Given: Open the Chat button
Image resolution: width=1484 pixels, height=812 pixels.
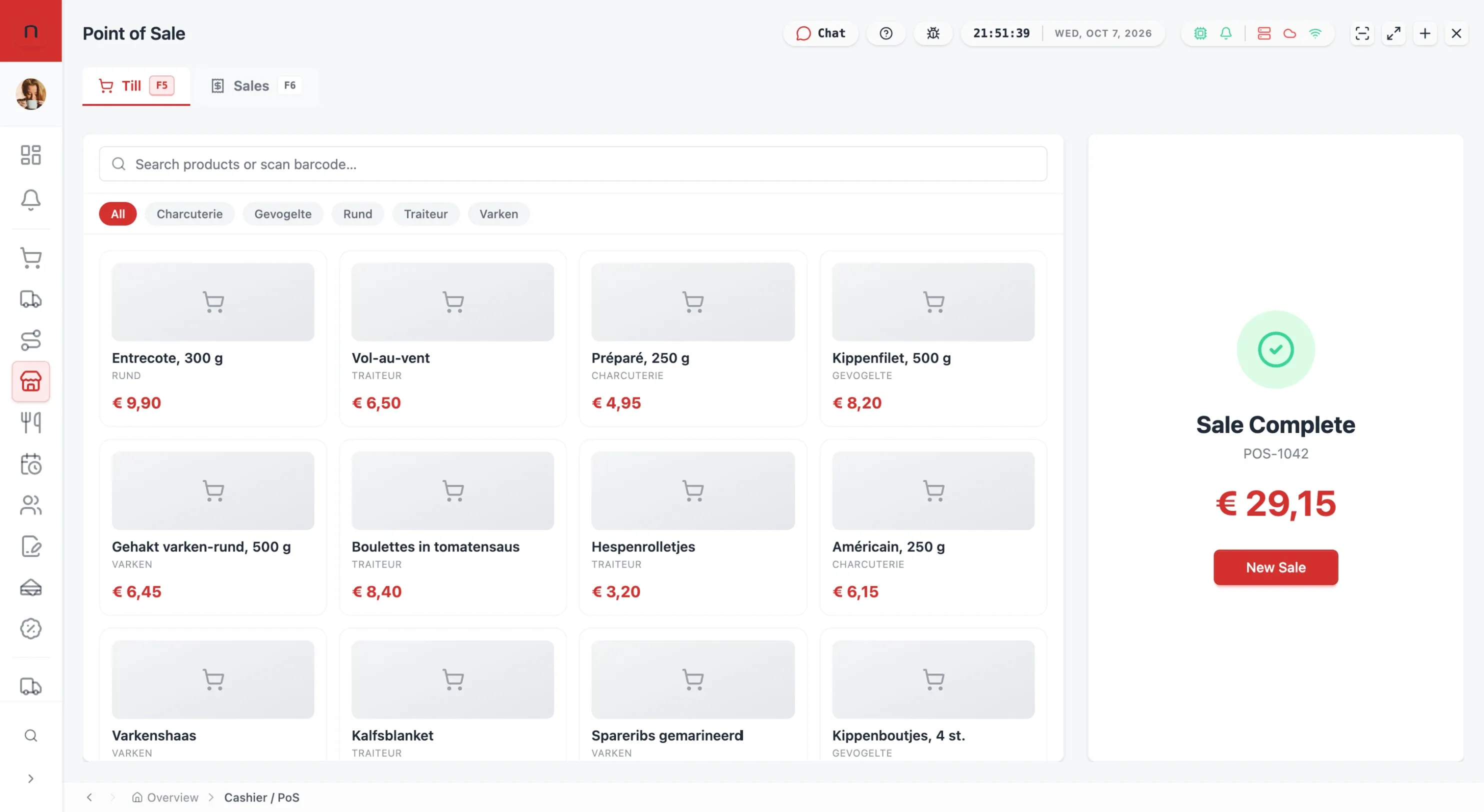Looking at the screenshot, I should tap(820, 33).
